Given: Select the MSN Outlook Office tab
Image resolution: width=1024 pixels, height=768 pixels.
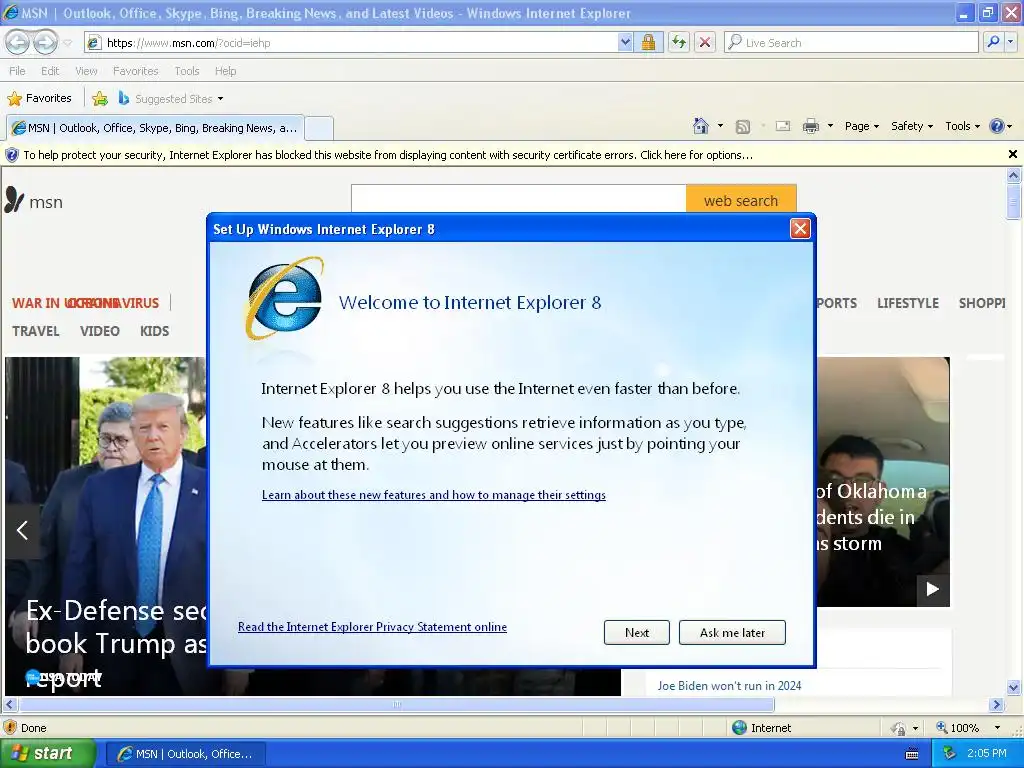Looking at the screenshot, I should [x=155, y=128].
